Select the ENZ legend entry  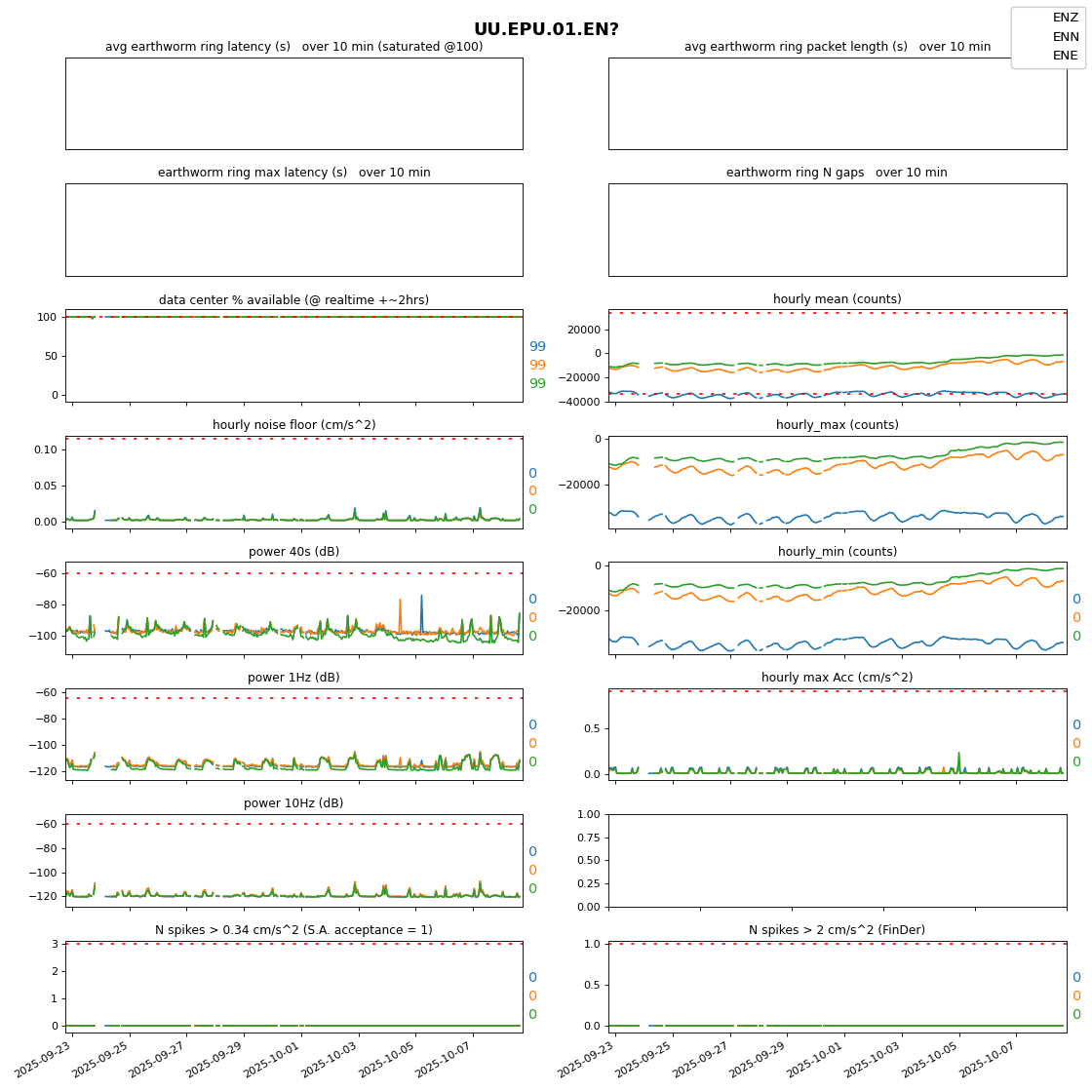click(x=1065, y=18)
